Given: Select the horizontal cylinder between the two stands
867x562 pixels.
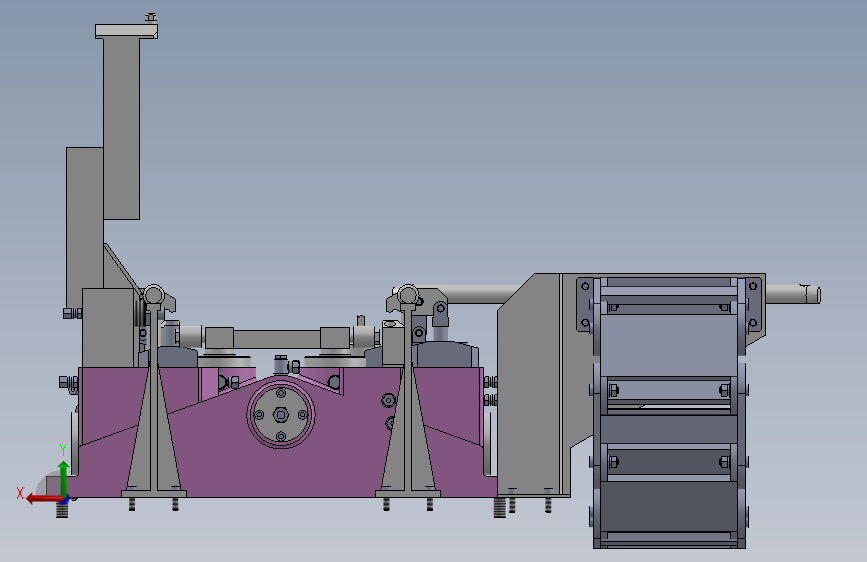Looking at the screenshot, I should click(x=276, y=337).
